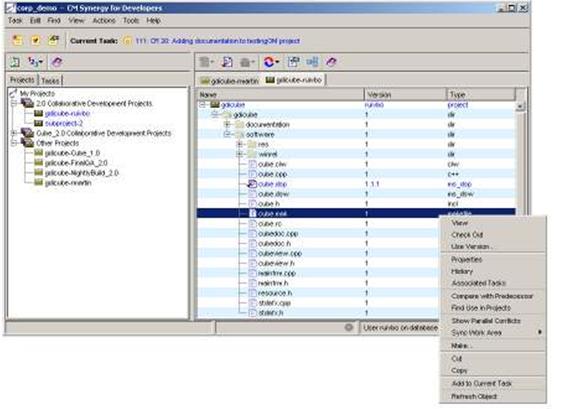Click the My Projects root icon

(x=14, y=93)
